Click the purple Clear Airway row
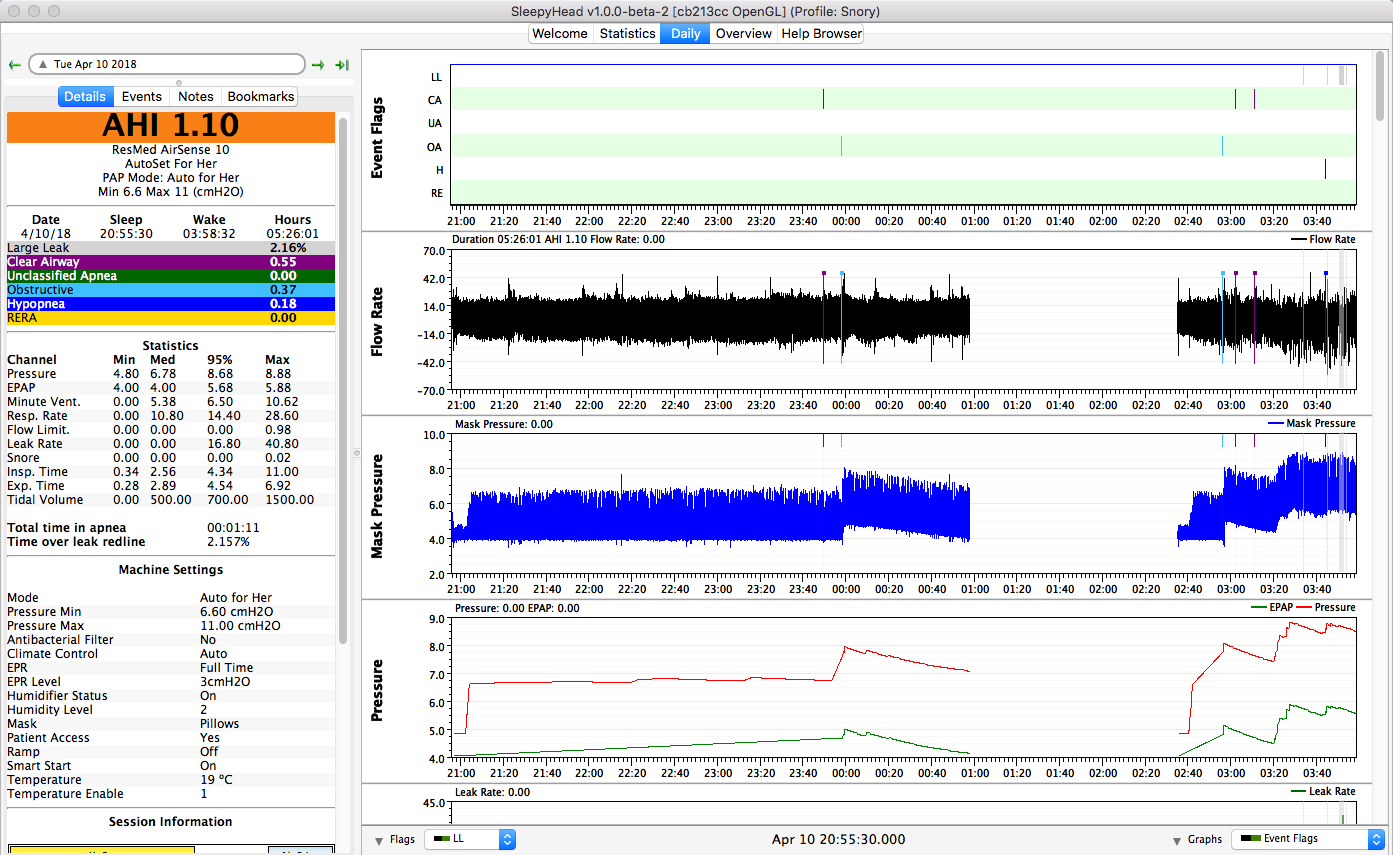This screenshot has width=1393, height=855. point(171,261)
